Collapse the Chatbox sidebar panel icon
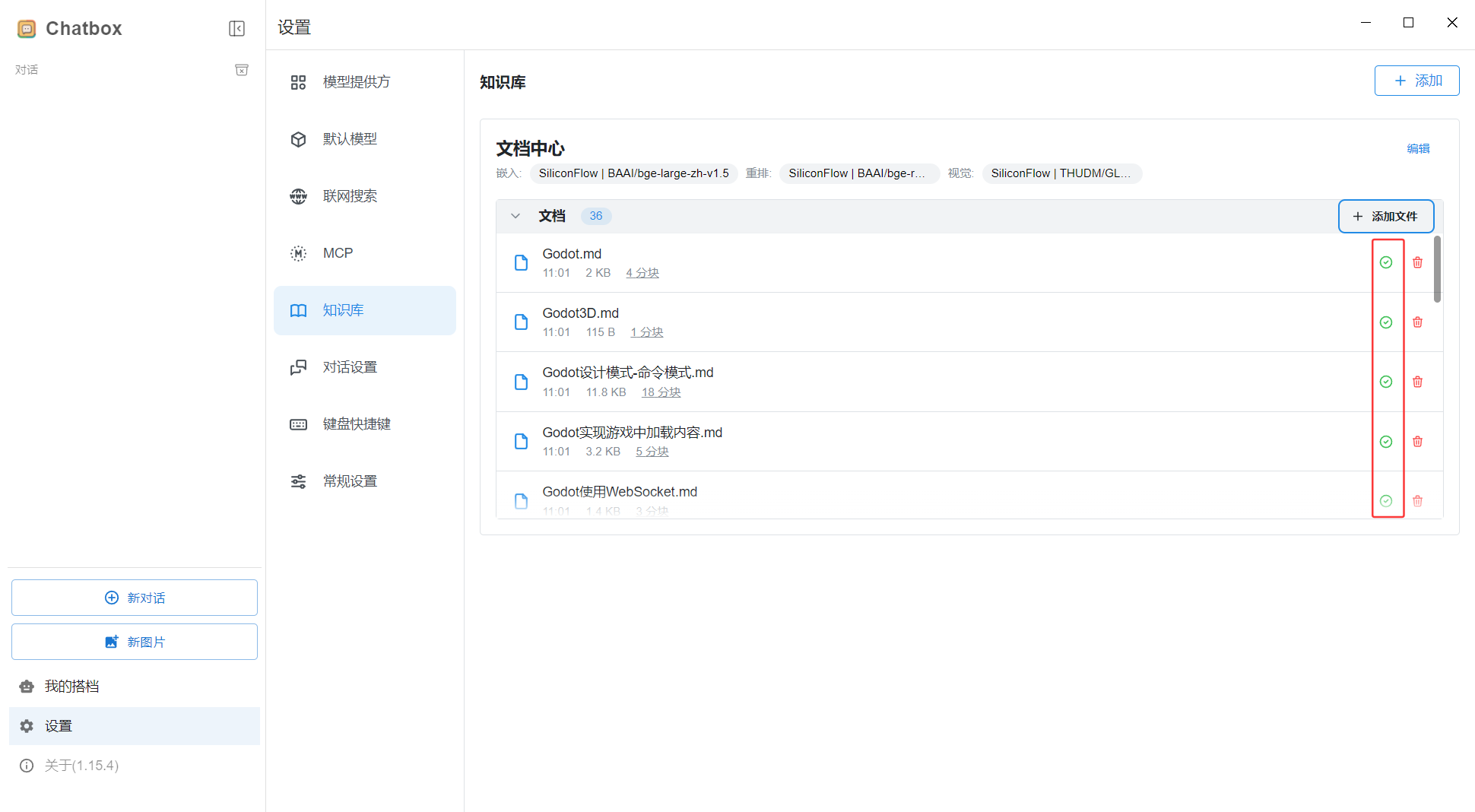Viewport: 1475px width, 812px height. 236,29
